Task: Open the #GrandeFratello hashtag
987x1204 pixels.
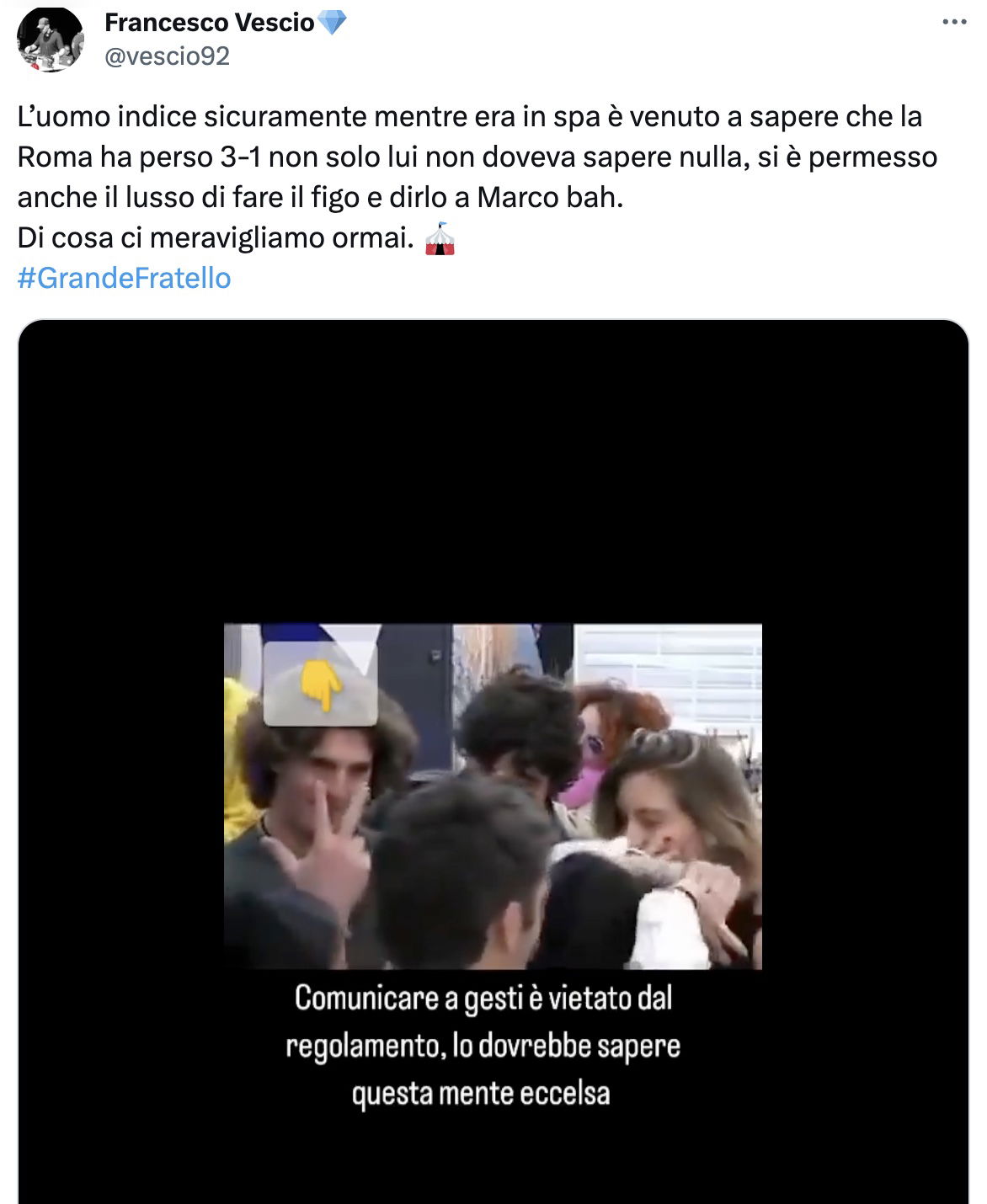Action: coord(124,278)
